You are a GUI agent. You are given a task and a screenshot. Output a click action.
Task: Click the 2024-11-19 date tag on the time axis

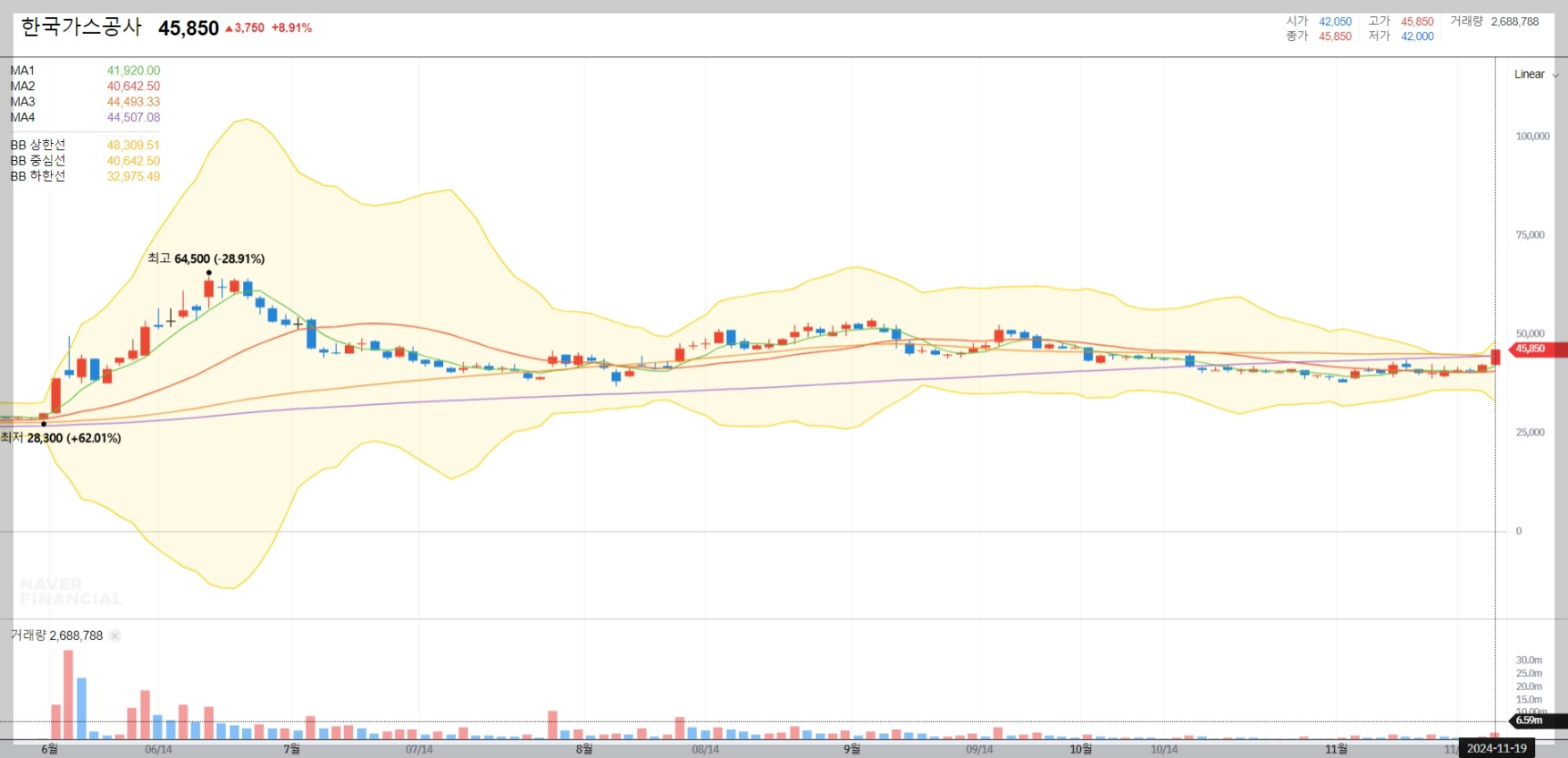tap(1497, 748)
